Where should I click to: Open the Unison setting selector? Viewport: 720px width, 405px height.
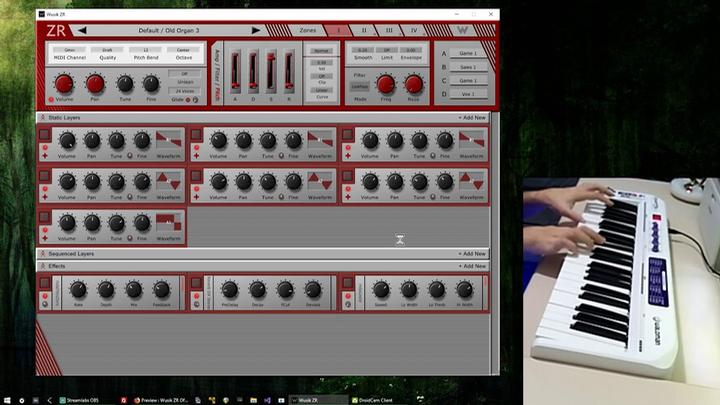pyautogui.click(x=185, y=73)
